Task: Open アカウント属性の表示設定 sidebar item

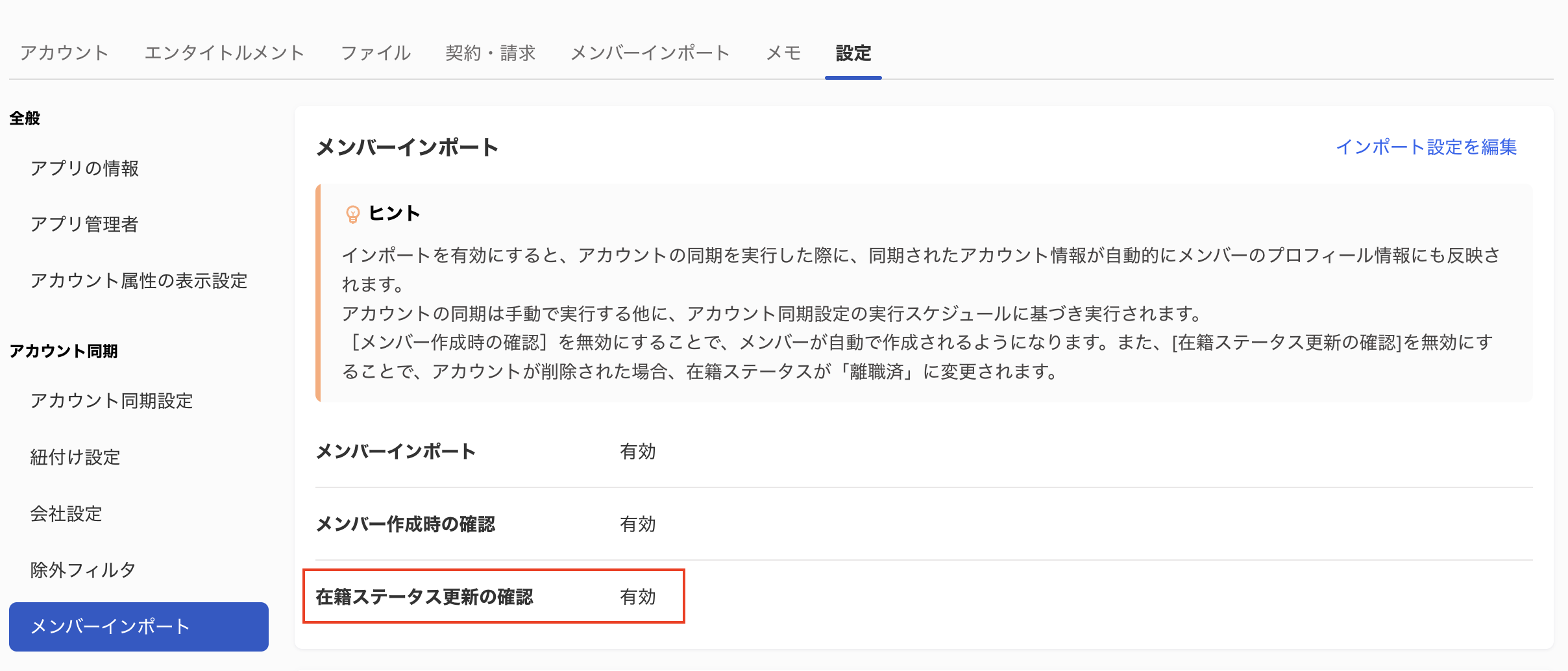Action: (x=139, y=280)
